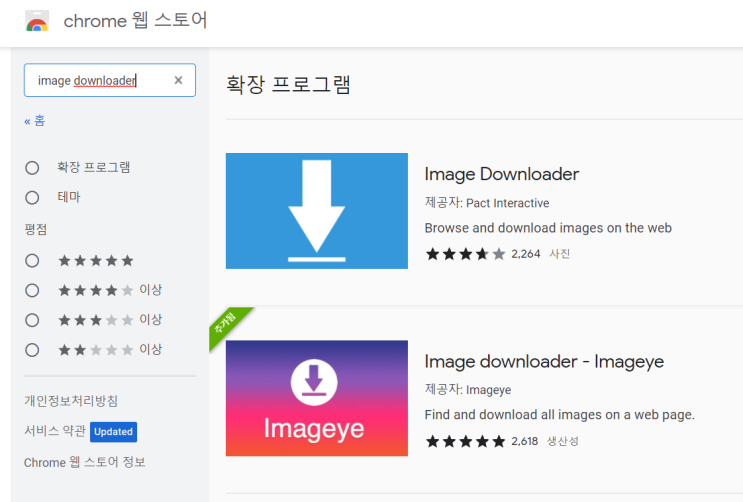Click 'Browse and download images on the web' description
The image size is (743, 502).
point(548,228)
